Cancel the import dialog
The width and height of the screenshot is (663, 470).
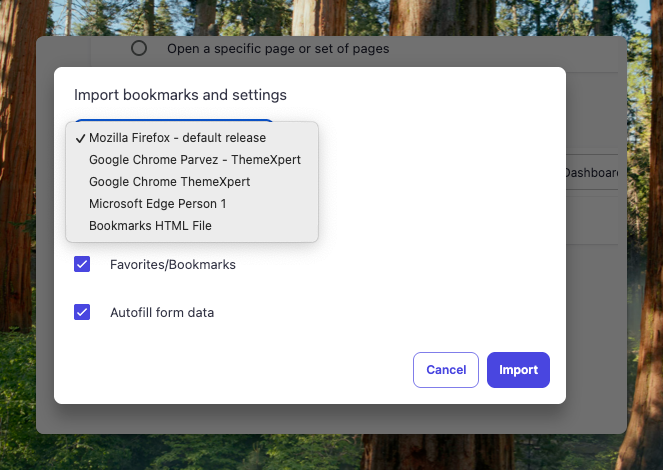tap(446, 370)
